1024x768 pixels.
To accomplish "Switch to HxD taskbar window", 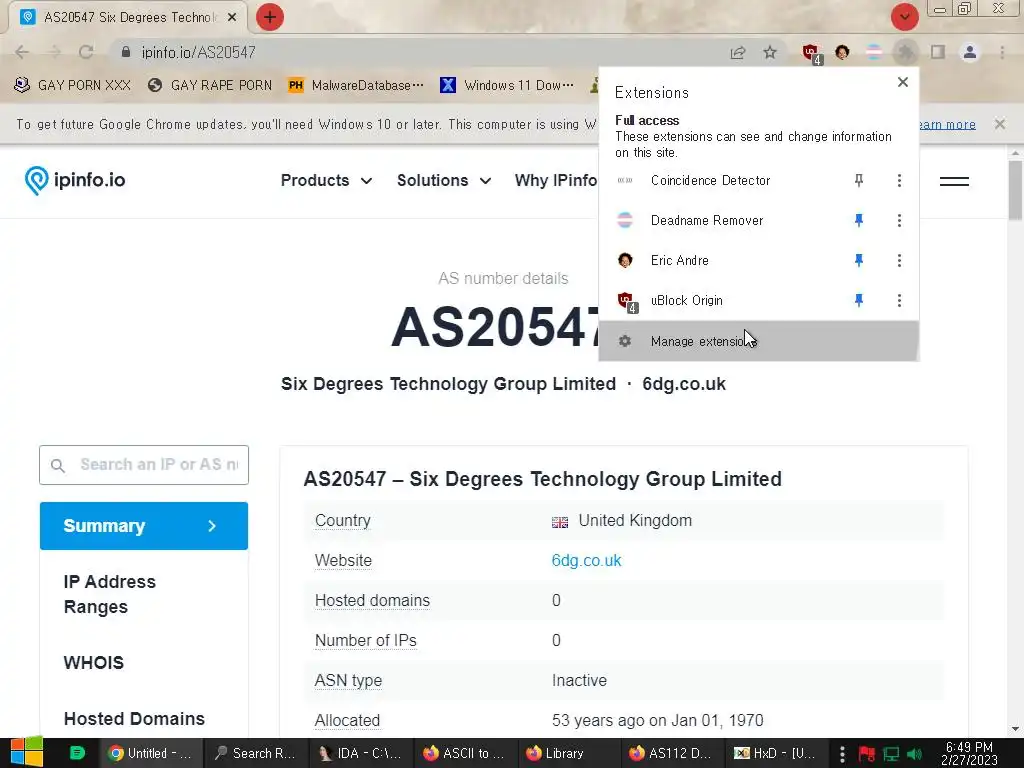I will (x=777, y=753).
